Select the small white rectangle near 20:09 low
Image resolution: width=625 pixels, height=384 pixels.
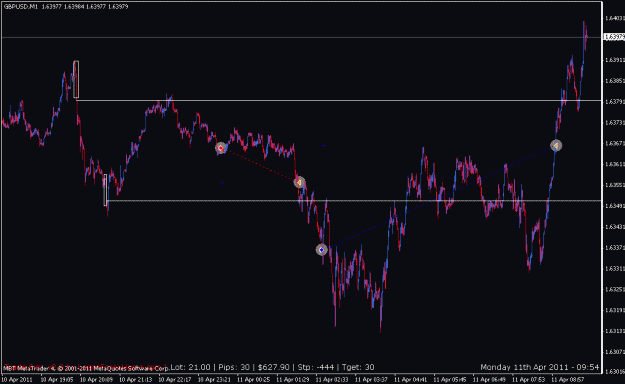coord(105,190)
